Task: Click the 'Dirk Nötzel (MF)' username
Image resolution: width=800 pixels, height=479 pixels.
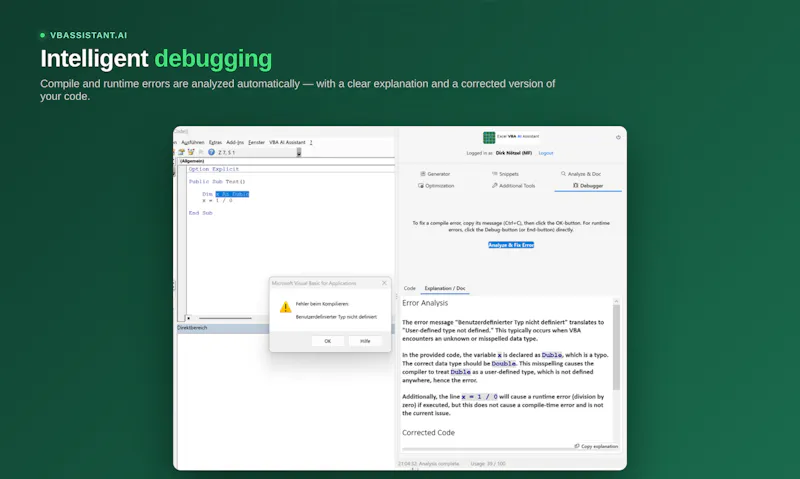Action: (514, 153)
